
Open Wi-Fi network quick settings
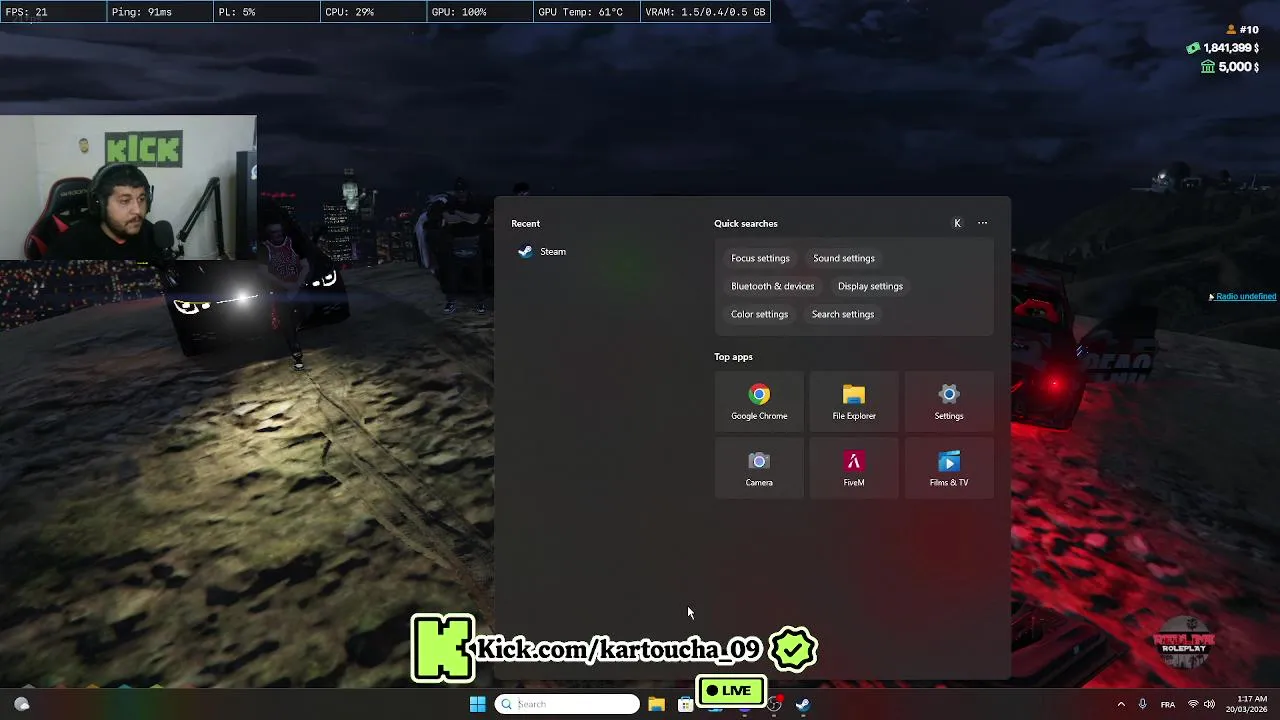1192,704
